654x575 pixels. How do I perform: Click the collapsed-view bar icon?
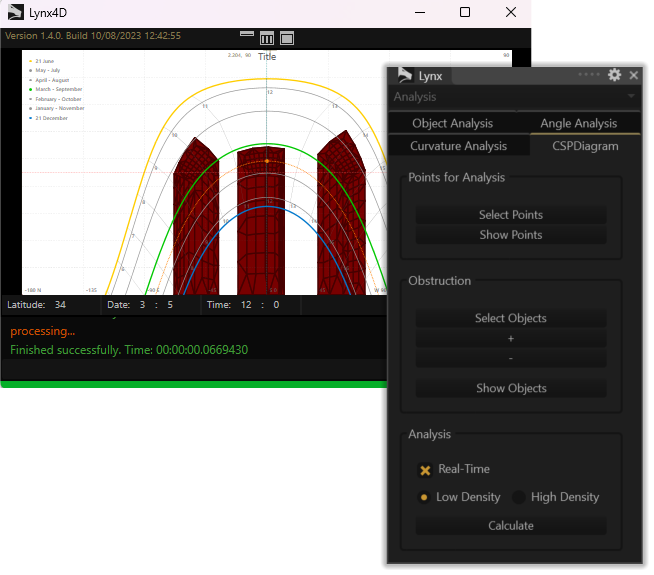[x=247, y=35]
